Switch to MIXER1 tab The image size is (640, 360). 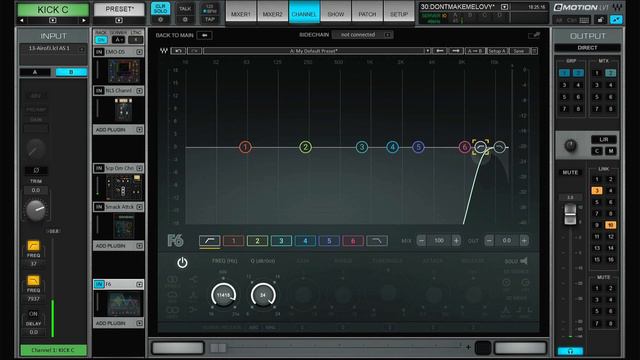tap(241, 12)
